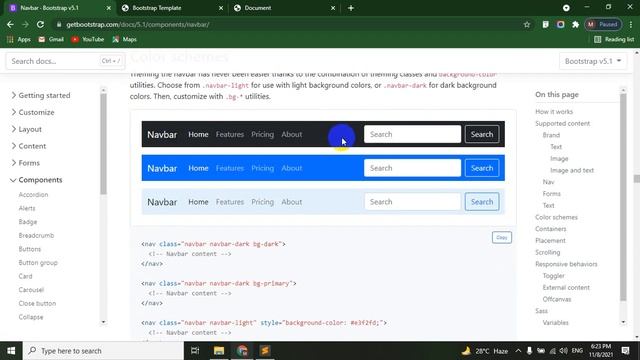Open File Explorer from the taskbar
The height and width of the screenshot is (360, 640).
pyautogui.click(x=219, y=351)
